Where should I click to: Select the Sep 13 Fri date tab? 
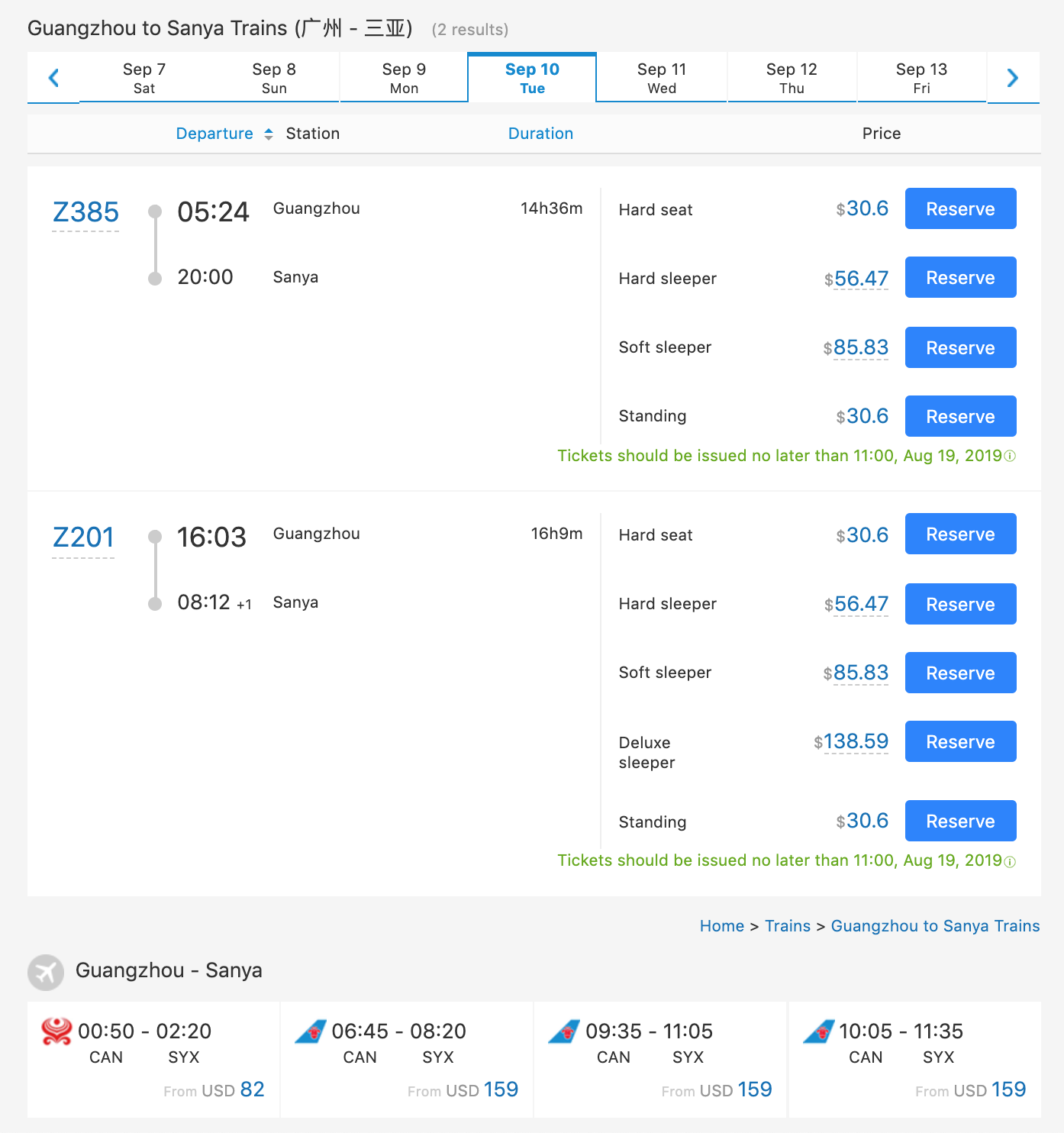921,78
